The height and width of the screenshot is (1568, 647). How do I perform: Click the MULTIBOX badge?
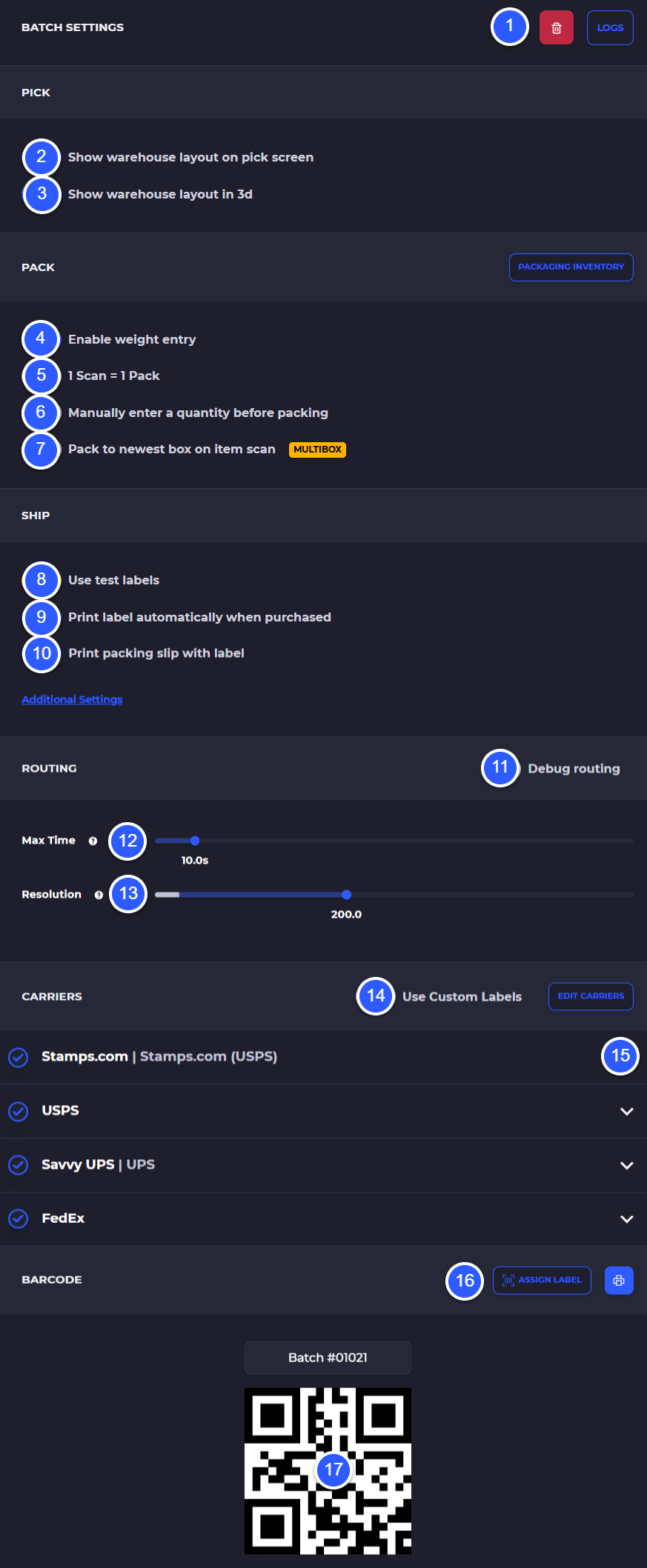click(317, 450)
